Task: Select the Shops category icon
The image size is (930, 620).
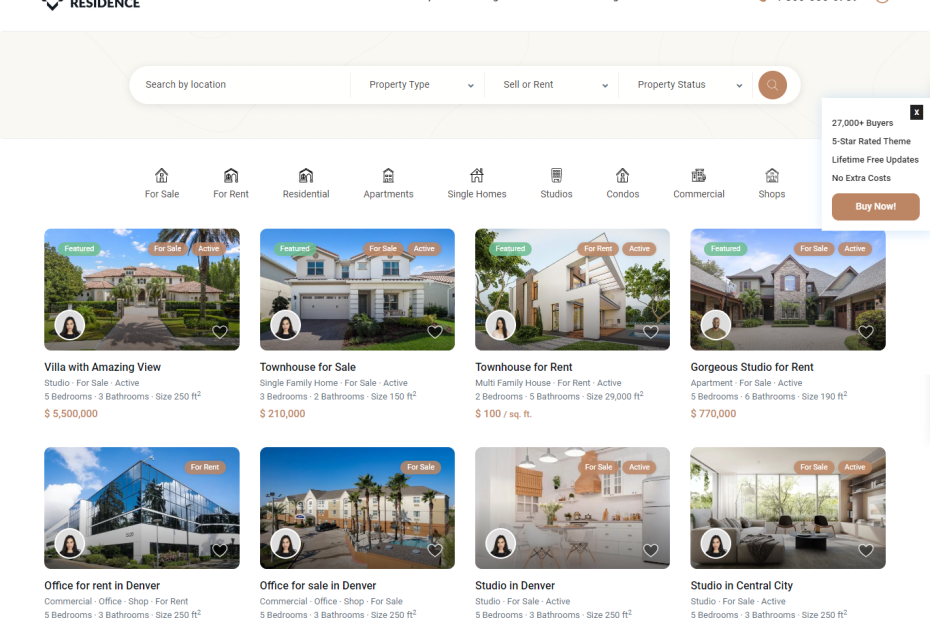Action: point(772,176)
